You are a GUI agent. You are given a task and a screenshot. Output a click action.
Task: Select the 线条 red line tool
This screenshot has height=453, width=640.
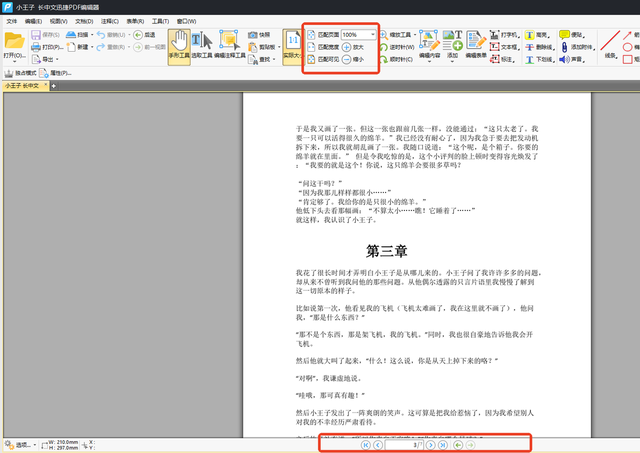pyautogui.click(x=610, y=44)
